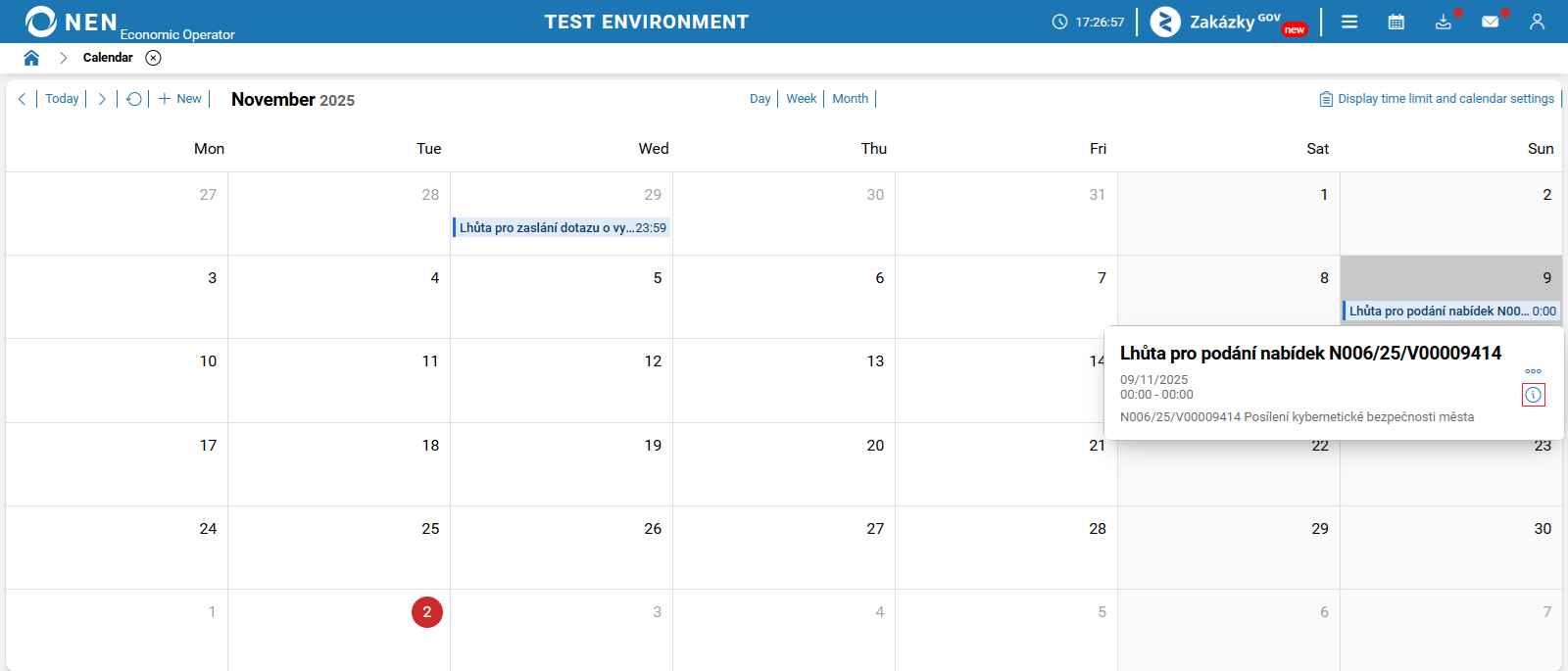Open Display time limit and calendar settings
This screenshot has width=1568, height=671.
[x=1437, y=99]
